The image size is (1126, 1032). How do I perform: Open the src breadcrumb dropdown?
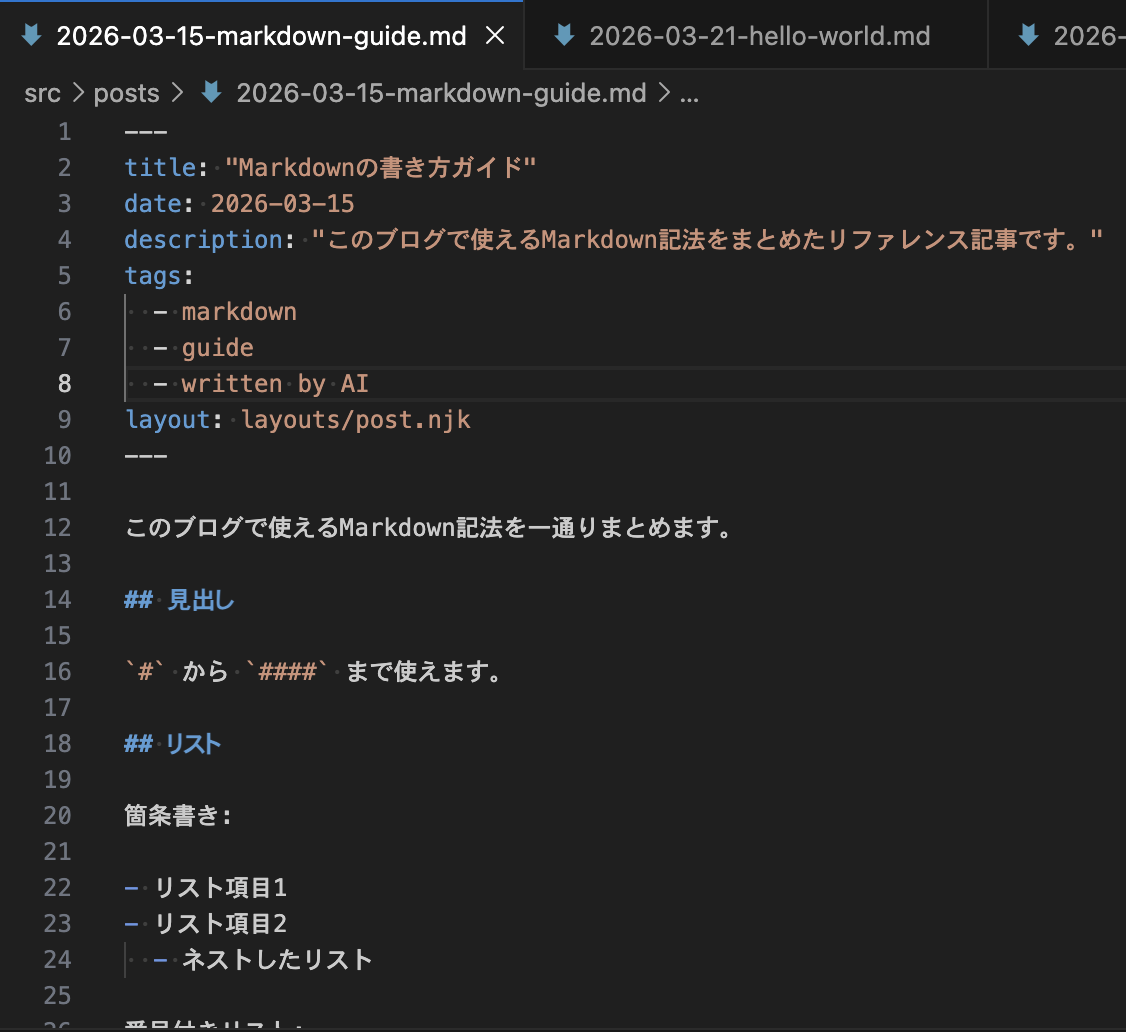pyautogui.click(x=42, y=92)
